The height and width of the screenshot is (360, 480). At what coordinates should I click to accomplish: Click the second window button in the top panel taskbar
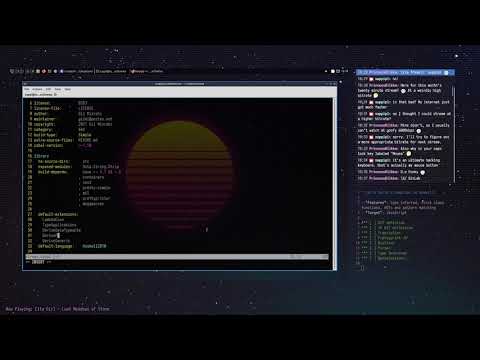click(x=111, y=71)
